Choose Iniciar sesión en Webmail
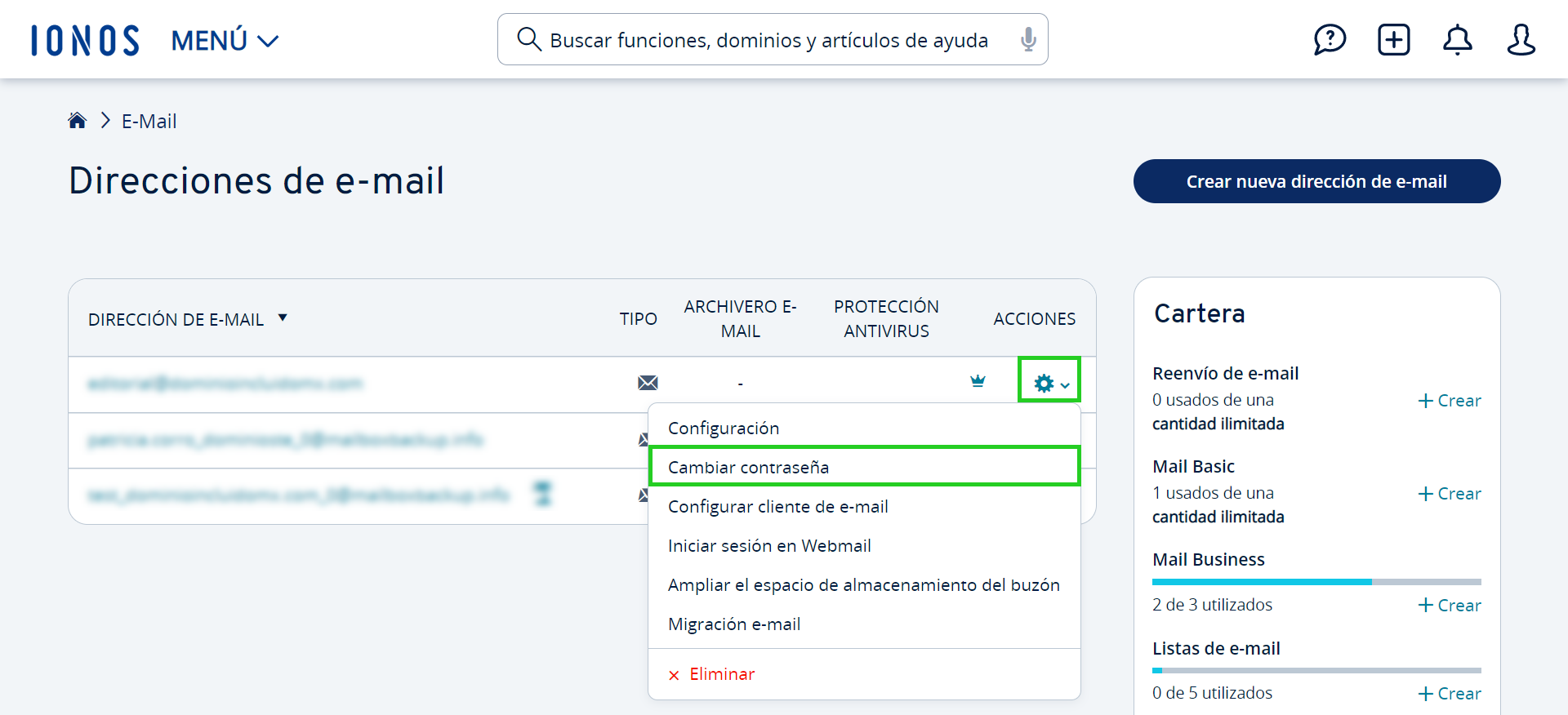 click(864, 546)
